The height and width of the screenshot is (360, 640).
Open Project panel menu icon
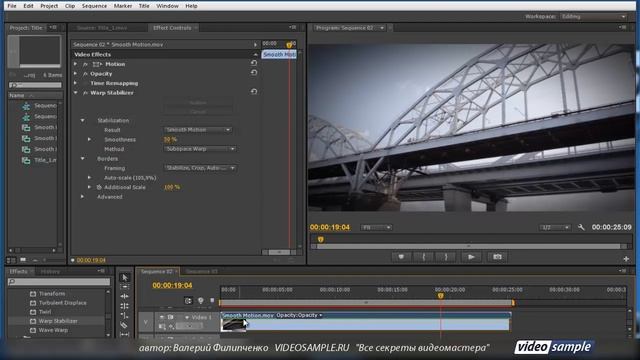point(53,27)
